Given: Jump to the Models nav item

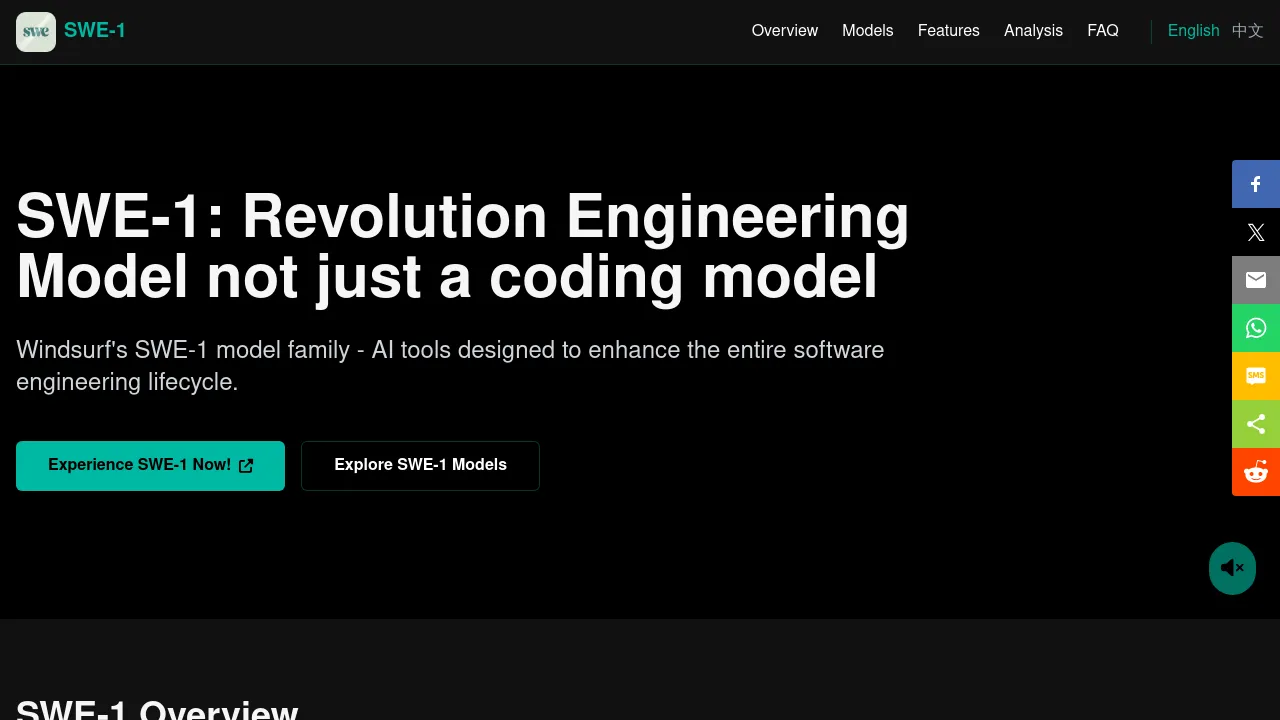Looking at the screenshot, I should [x=867, y=31].
